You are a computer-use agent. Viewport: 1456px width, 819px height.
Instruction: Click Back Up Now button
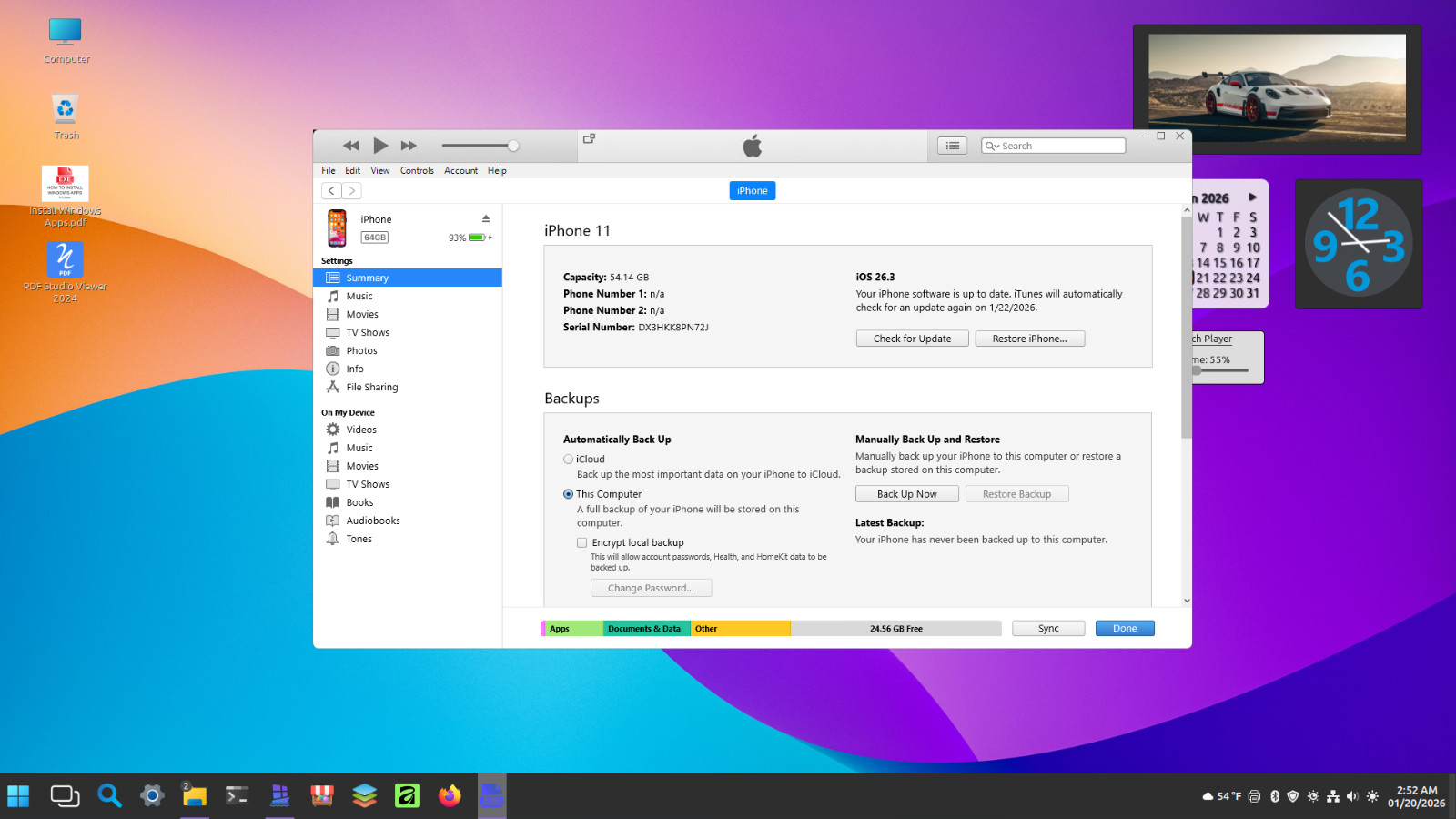click(906, 494)
